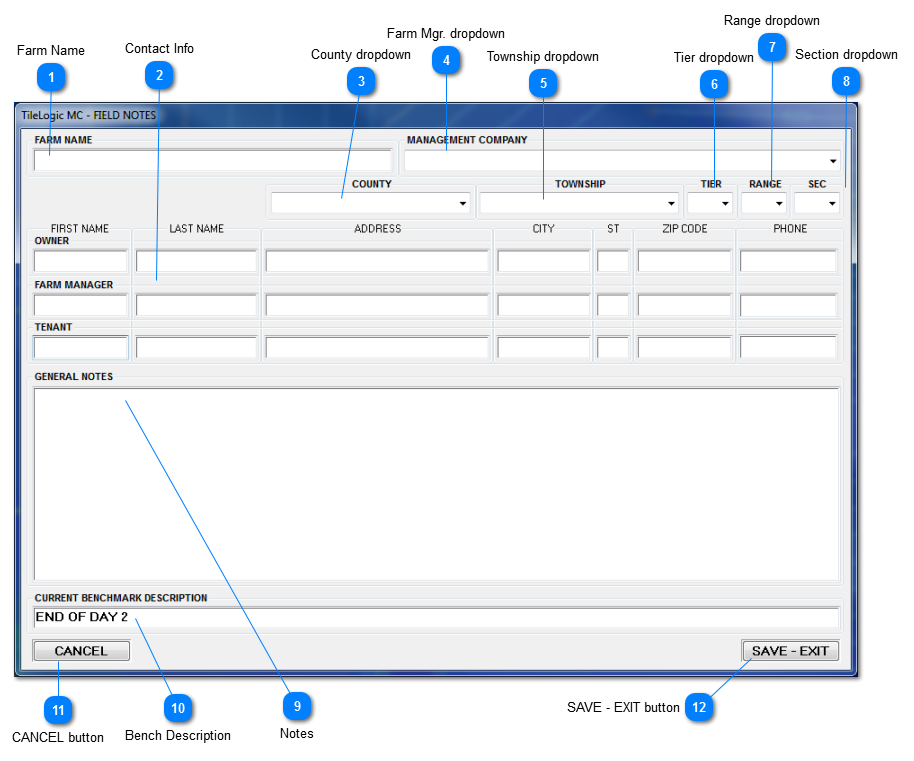Click numbered callout marker 1 for Farm Name
The width and height of the screenshot is (914, 761).
51,75
